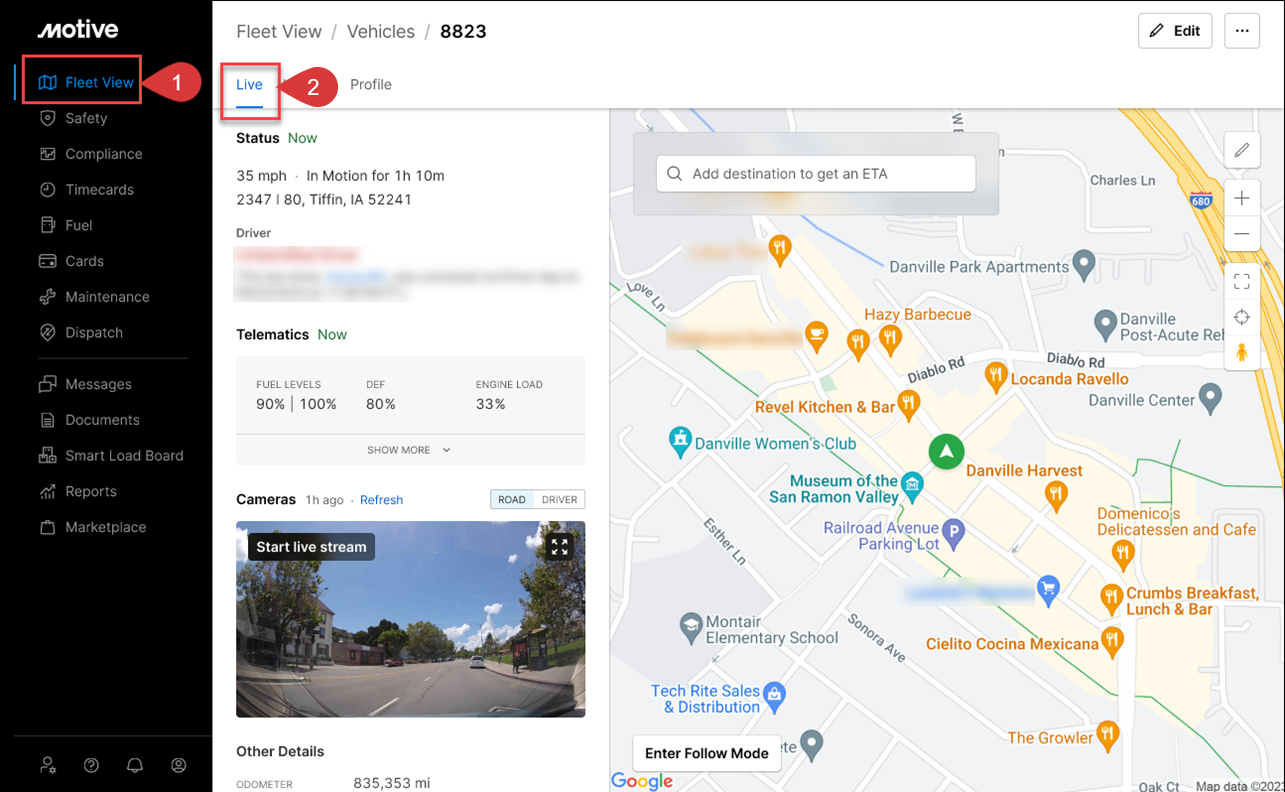Image resolution: width=1285 pixels, height=792 pixels.
Task: Click Cielito Cocina Mexicana pin
Action: tap(1111, 639)
